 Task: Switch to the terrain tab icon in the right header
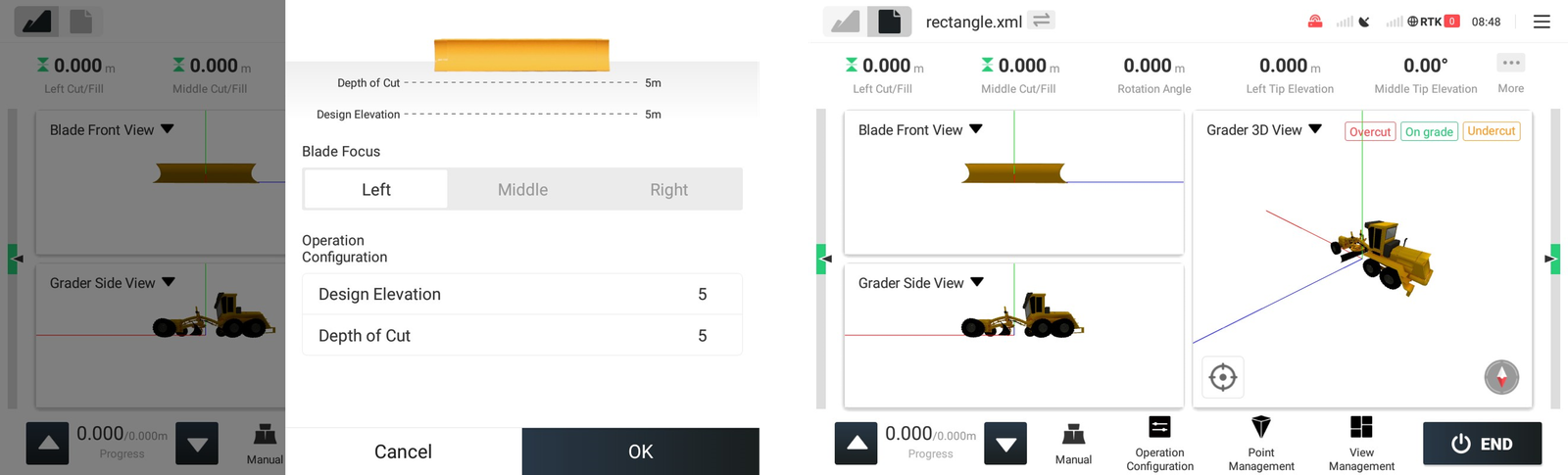click(845, 22)
